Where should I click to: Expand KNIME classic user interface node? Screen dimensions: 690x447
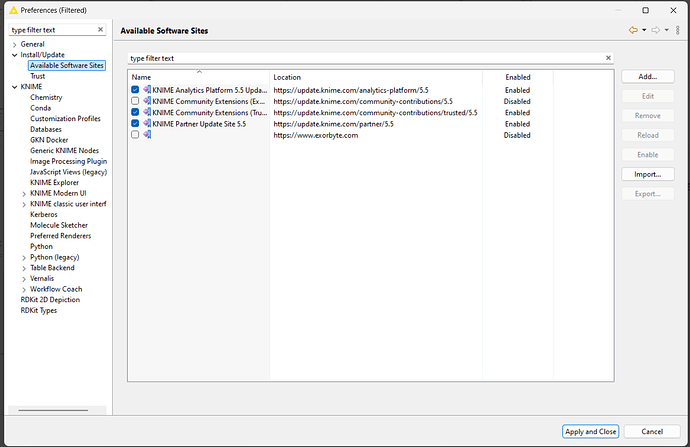(x=24, y=204)
